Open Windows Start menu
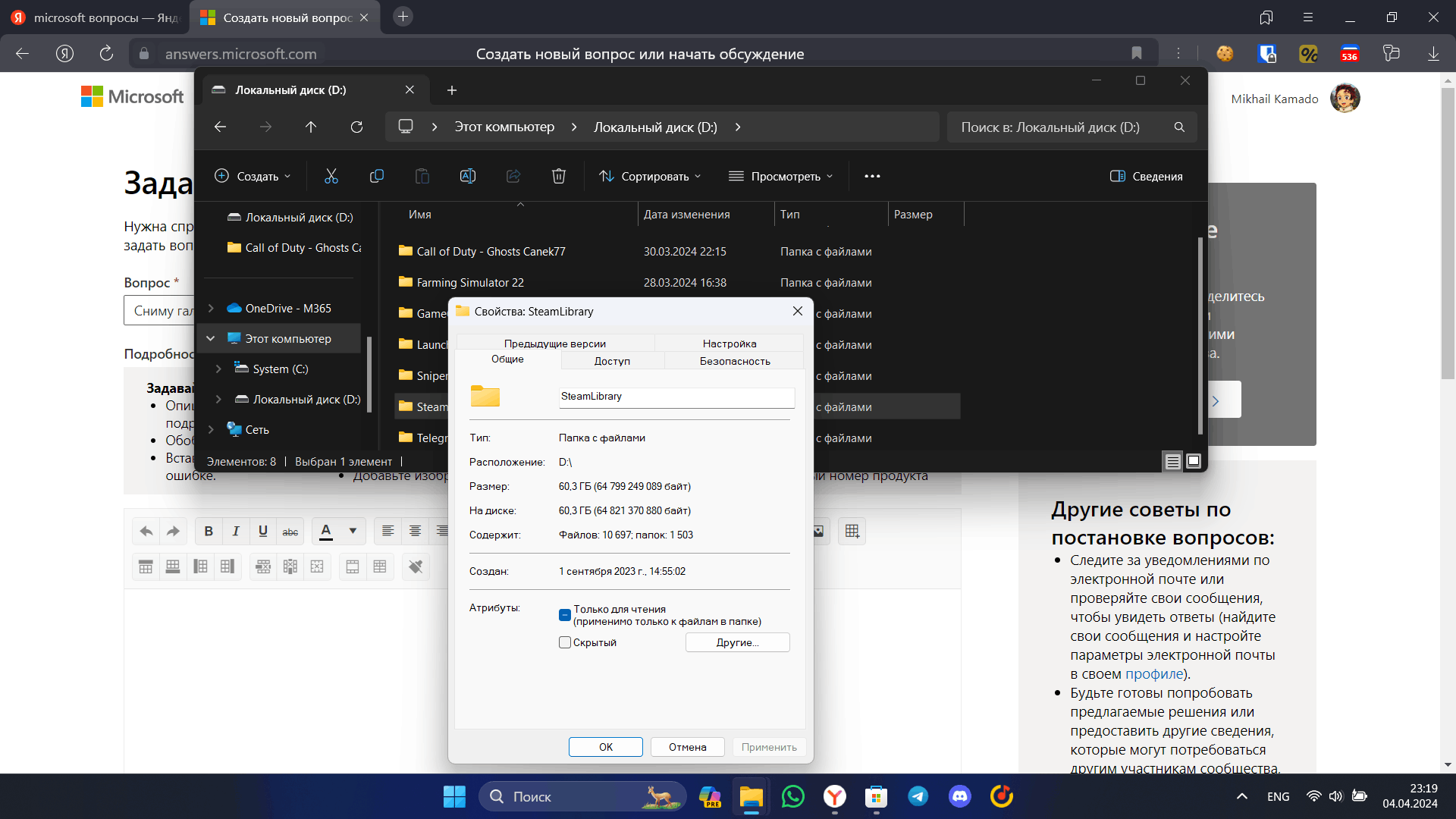 454,796
